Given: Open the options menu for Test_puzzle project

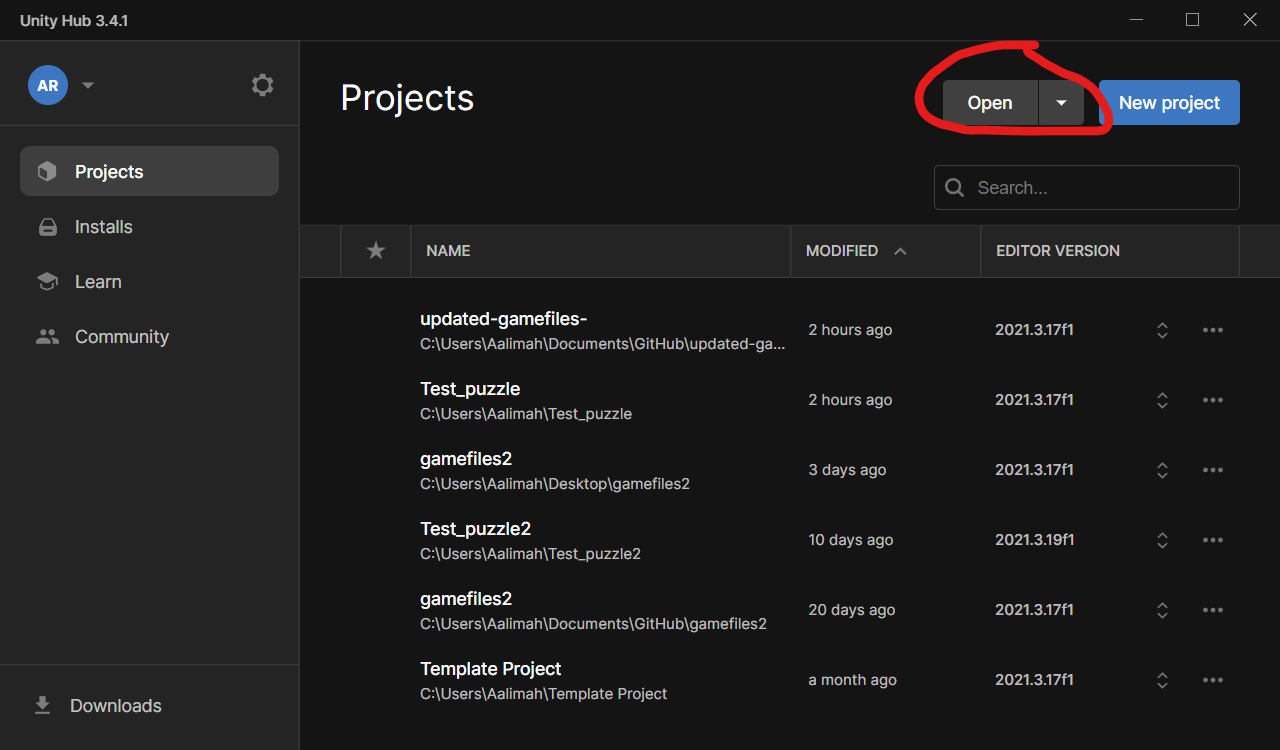Looking at the screenshot, I should [x=1212, y=399].
